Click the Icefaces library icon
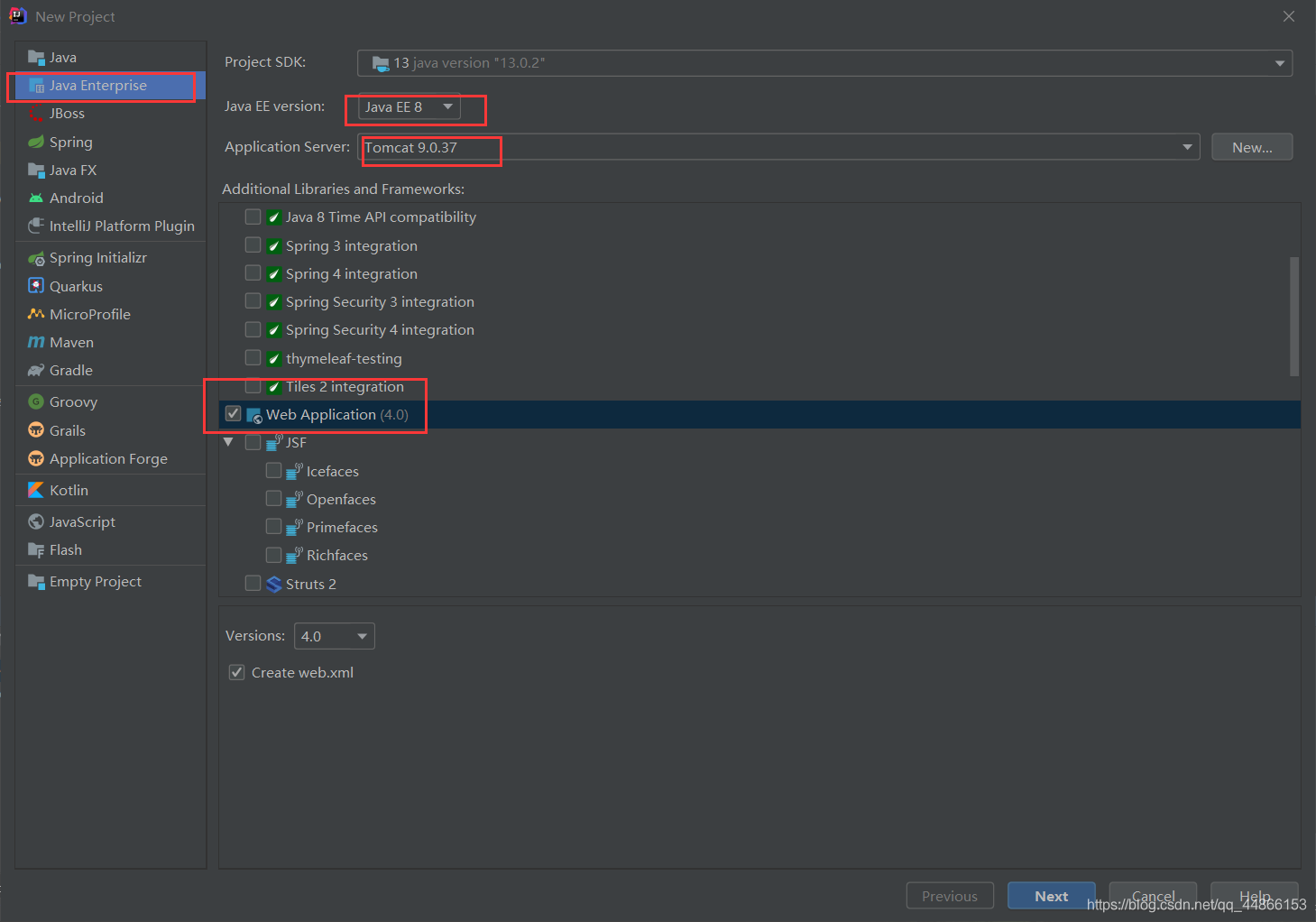1316x922 pixels. [x=294, y=471]
